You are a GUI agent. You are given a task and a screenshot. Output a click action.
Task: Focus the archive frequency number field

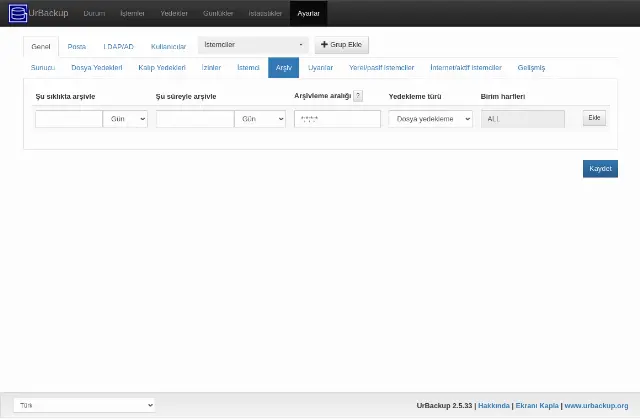click(x=69, y=119)
